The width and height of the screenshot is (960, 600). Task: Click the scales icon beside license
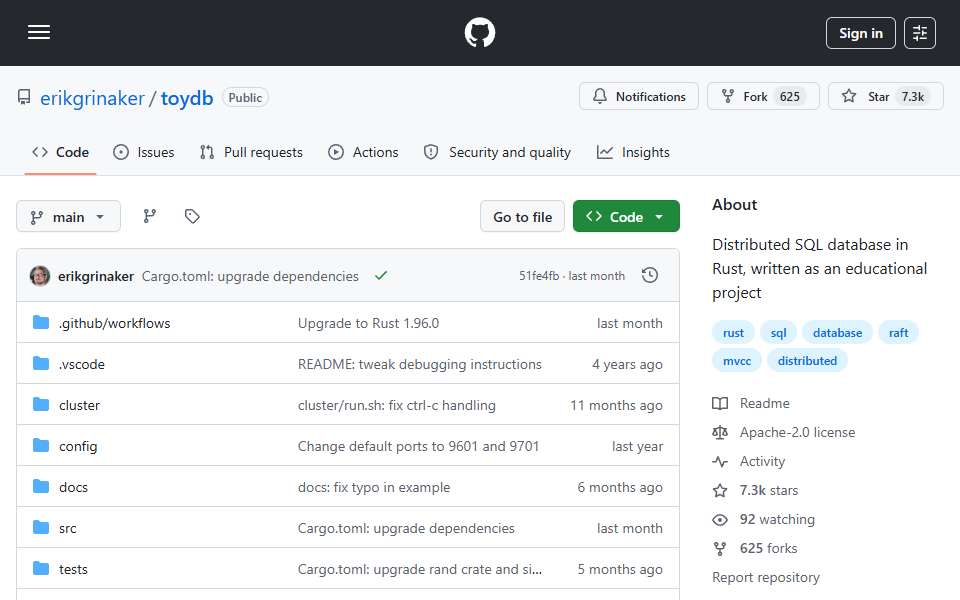point(720,433)
